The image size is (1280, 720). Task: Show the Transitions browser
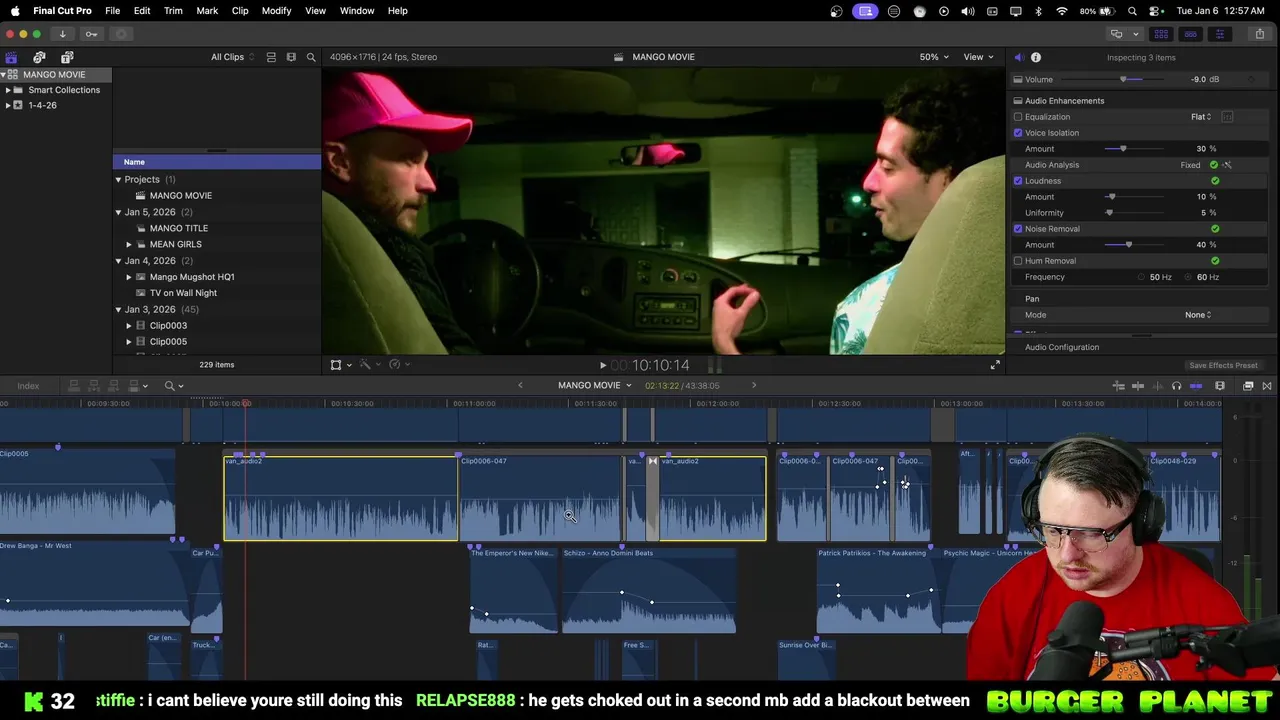(x=1267, y=386)
